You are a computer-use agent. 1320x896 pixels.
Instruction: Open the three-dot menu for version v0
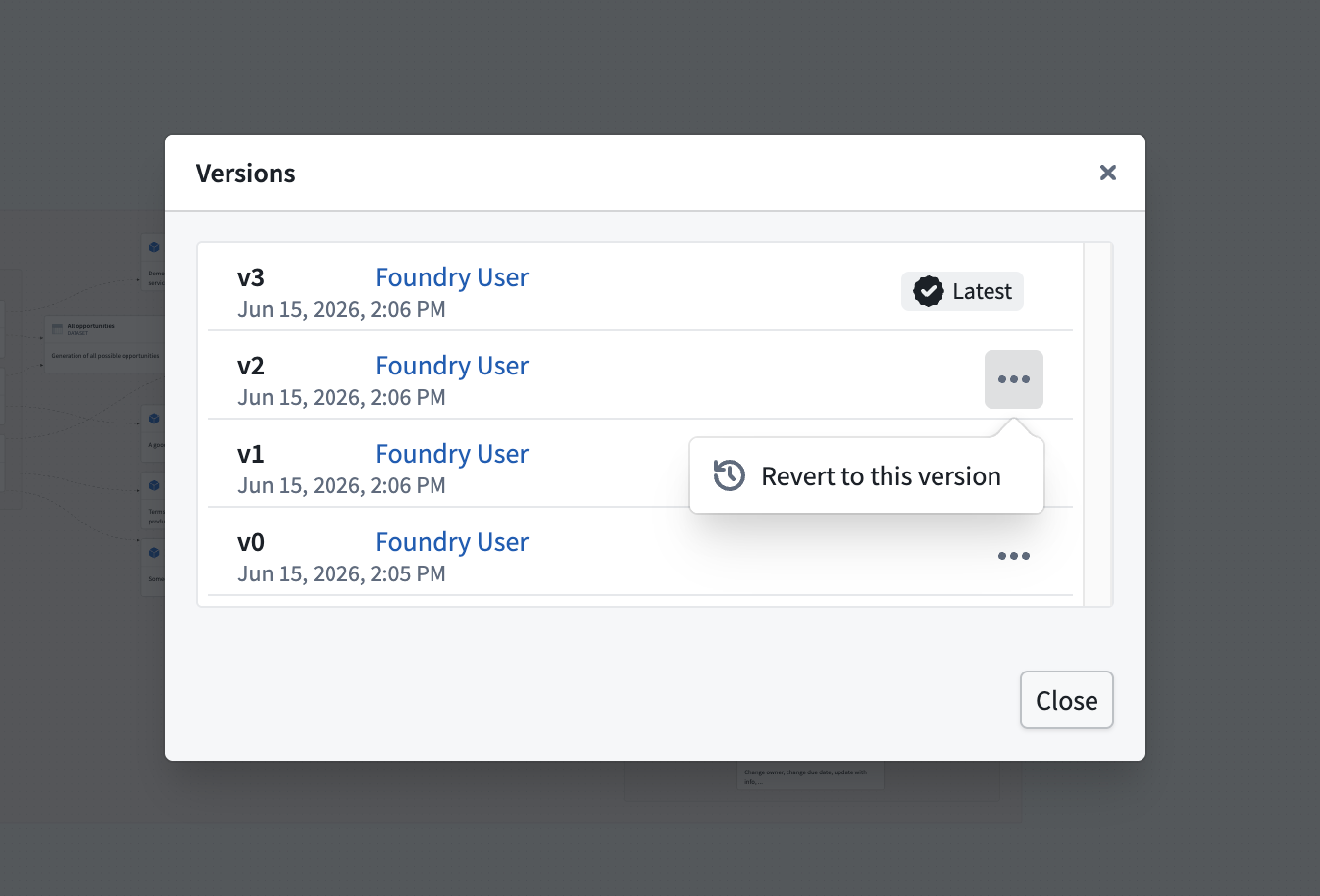click(x=1014, y=556)
